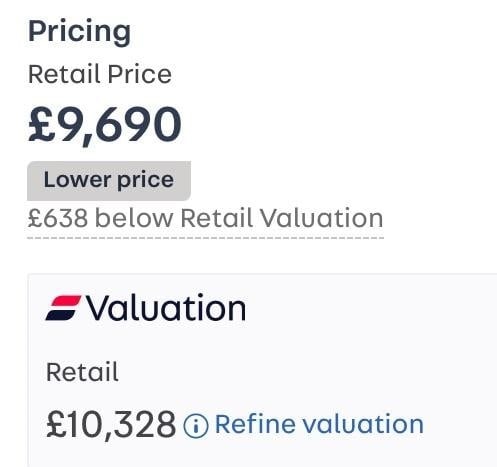Click the pound sign of the £9,690 price
This screenshot has width=497, height=467.
pos(41,124)
